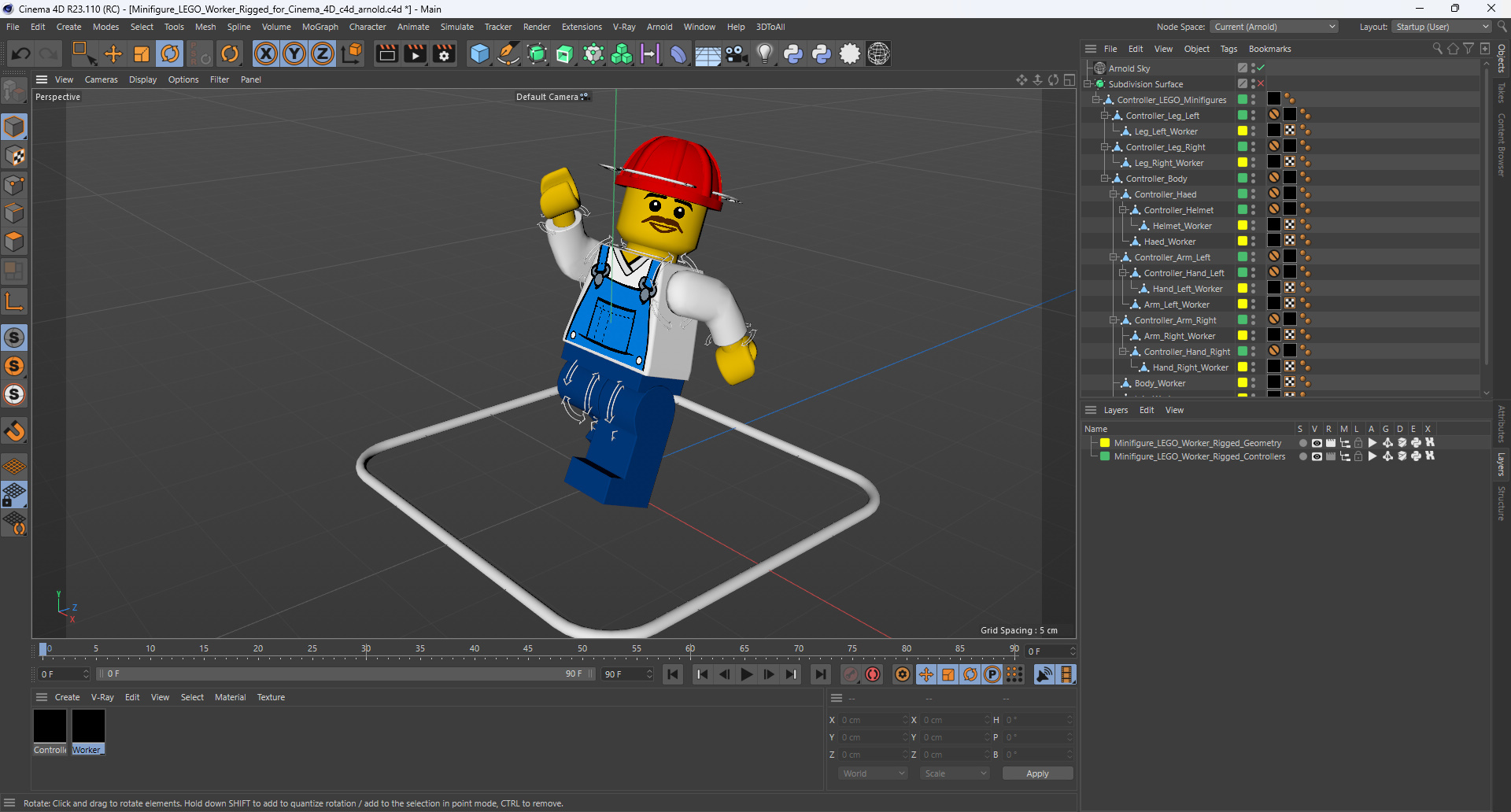The image size is (1511, 812).
Task: Go to the end of animation
Action: click(821, 674)
